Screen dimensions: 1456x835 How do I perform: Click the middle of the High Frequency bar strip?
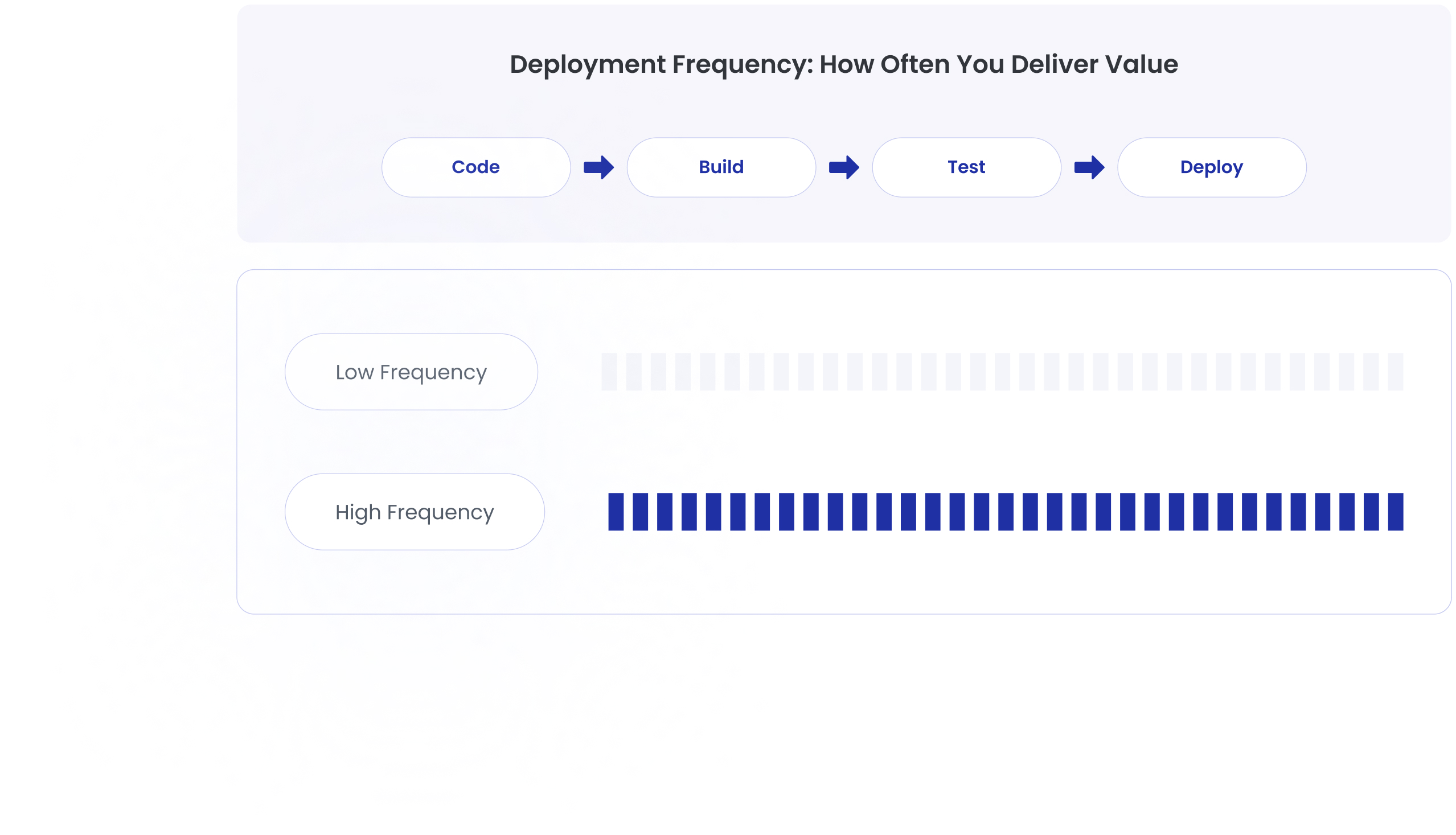(1006, 512)
